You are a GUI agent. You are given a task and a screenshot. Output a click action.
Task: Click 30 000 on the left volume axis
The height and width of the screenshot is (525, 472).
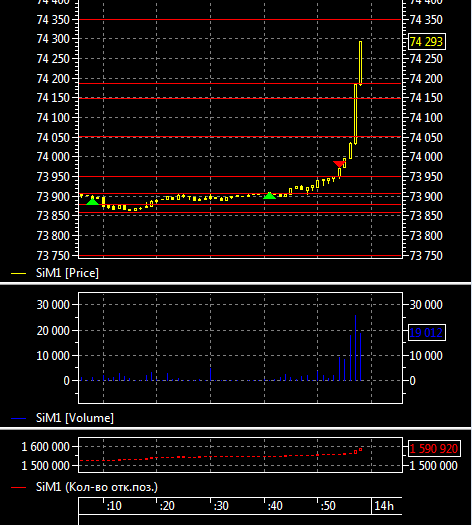(53, 305)
